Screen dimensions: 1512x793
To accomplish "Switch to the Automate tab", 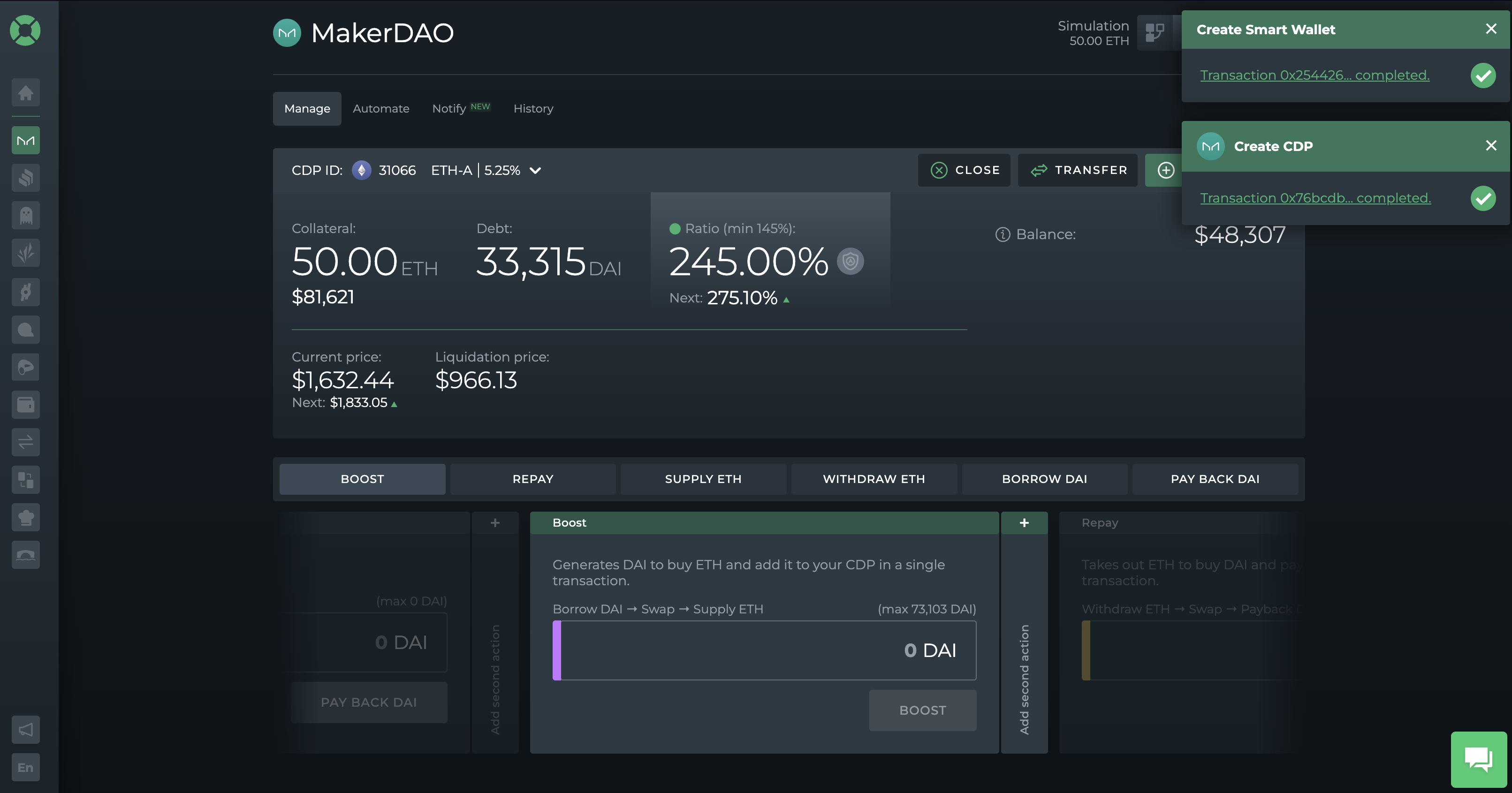I will click(381, 108).
